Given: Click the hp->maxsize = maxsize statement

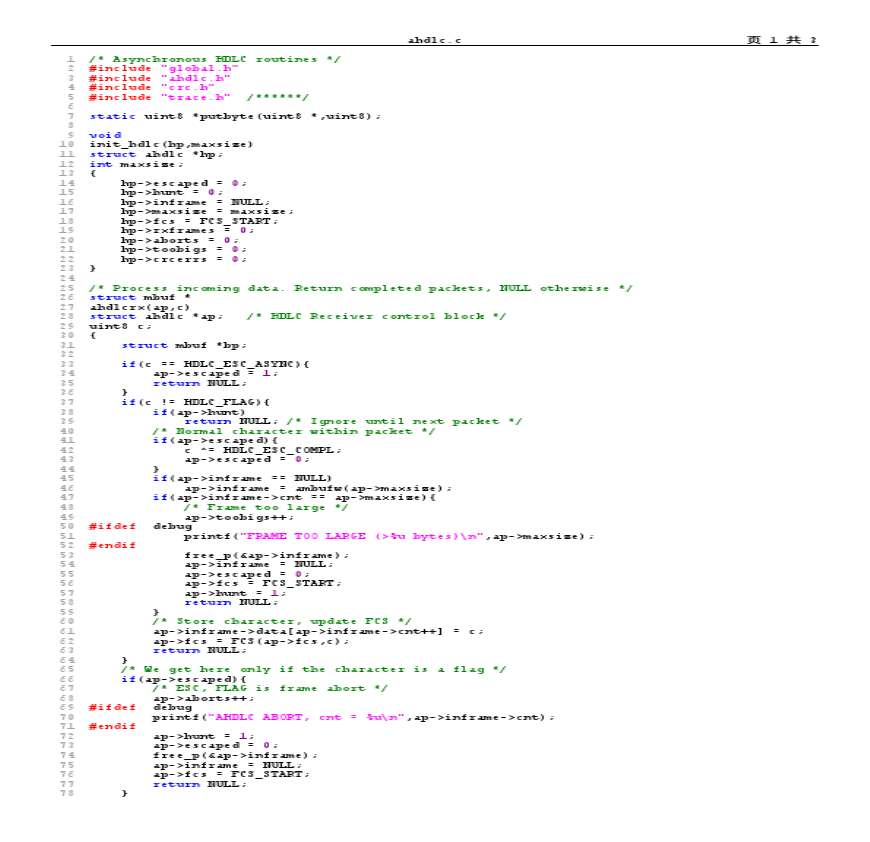Looking at the screenshot, I should tap(207, 211).
